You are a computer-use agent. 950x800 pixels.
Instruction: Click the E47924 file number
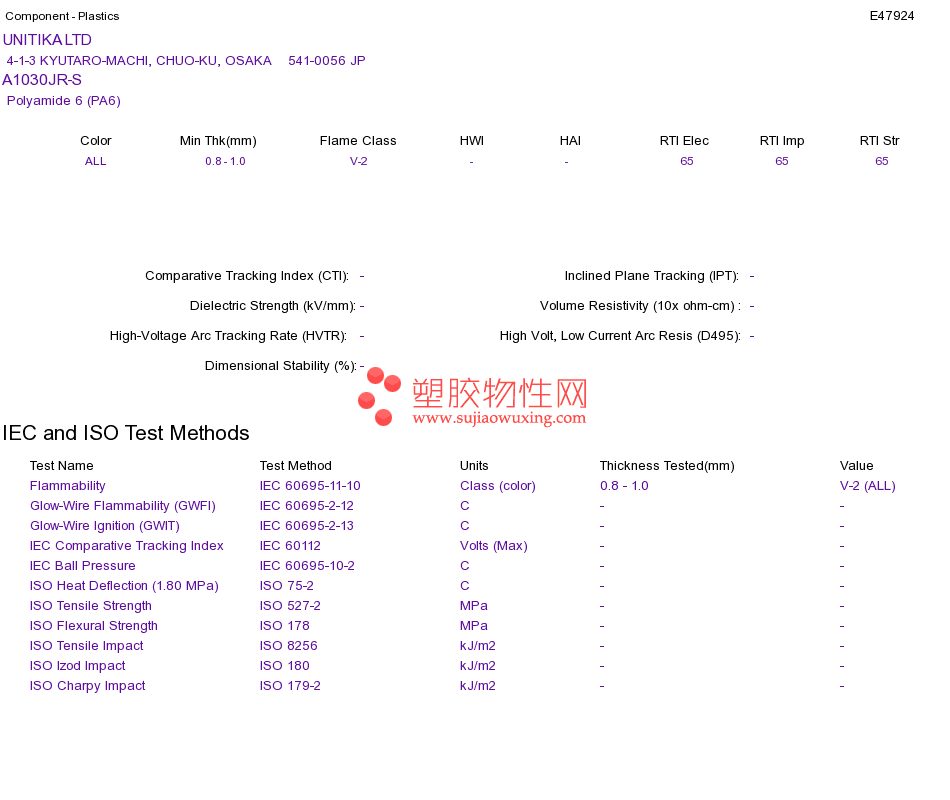892,16
